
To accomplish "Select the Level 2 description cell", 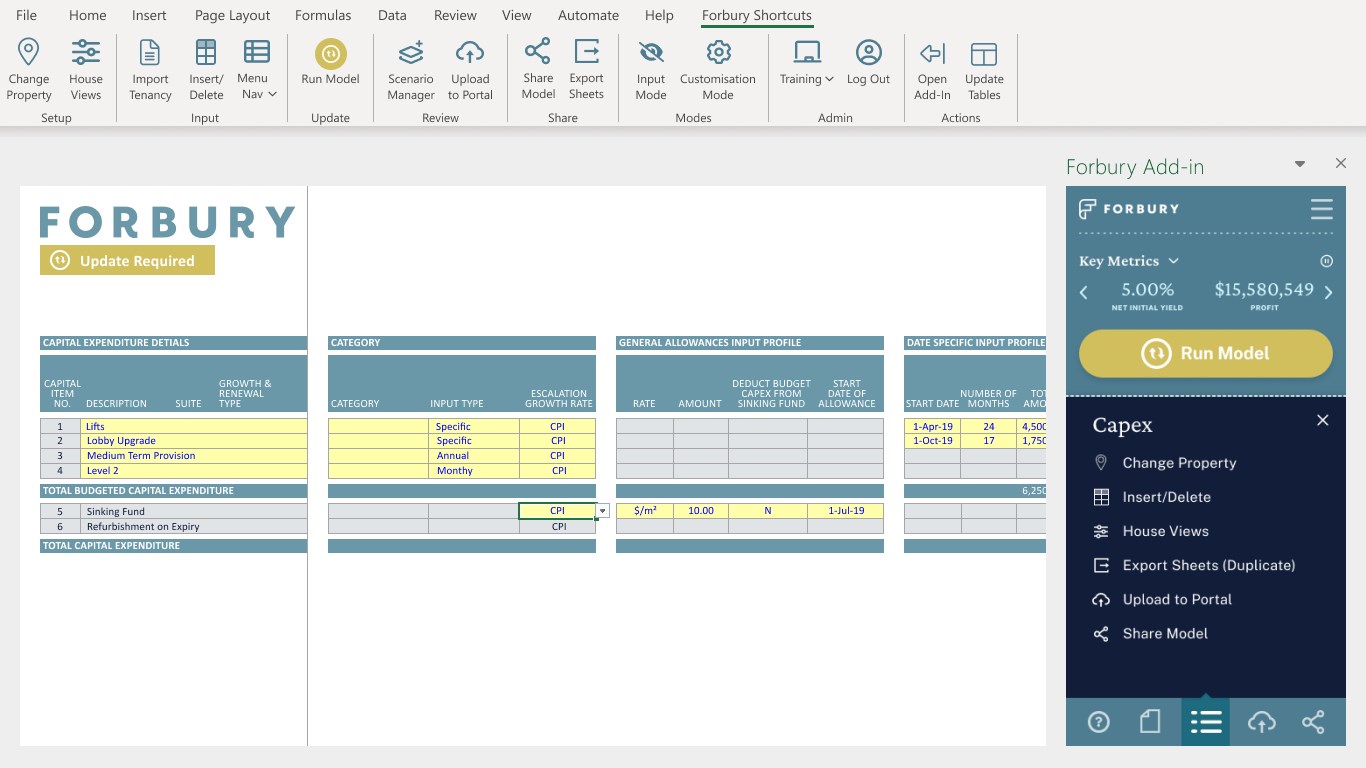I will coord(194,471).
